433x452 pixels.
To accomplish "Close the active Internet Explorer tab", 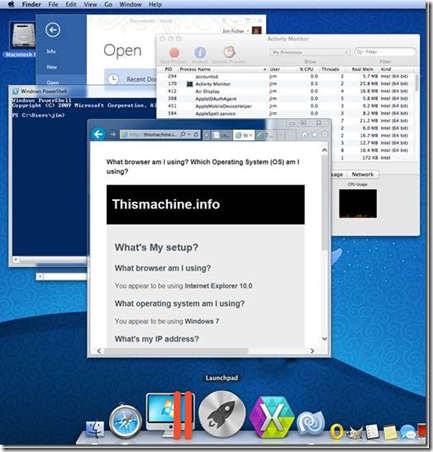I will 251,135.
